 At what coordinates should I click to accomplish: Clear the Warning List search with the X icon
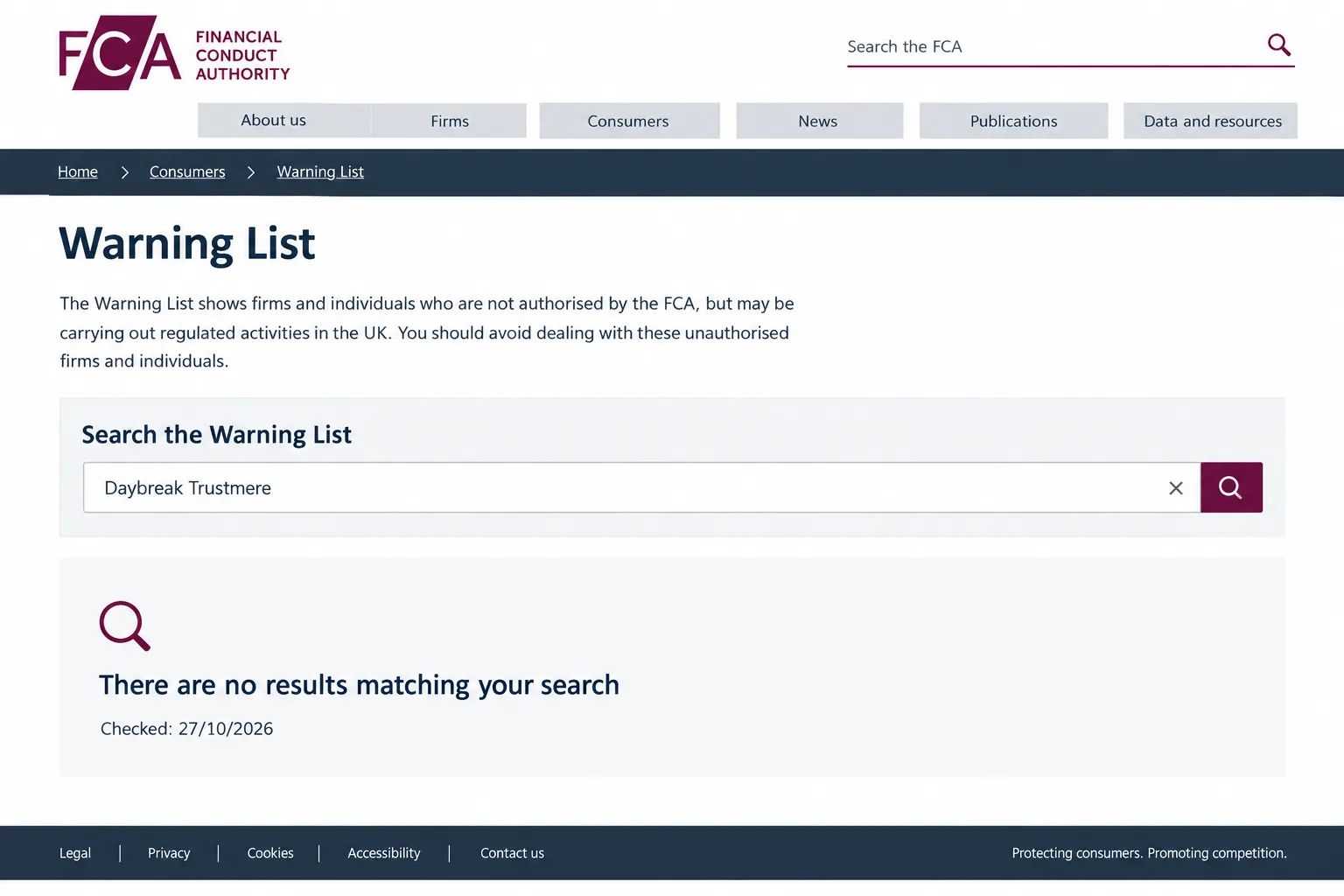coord(1176,488)
